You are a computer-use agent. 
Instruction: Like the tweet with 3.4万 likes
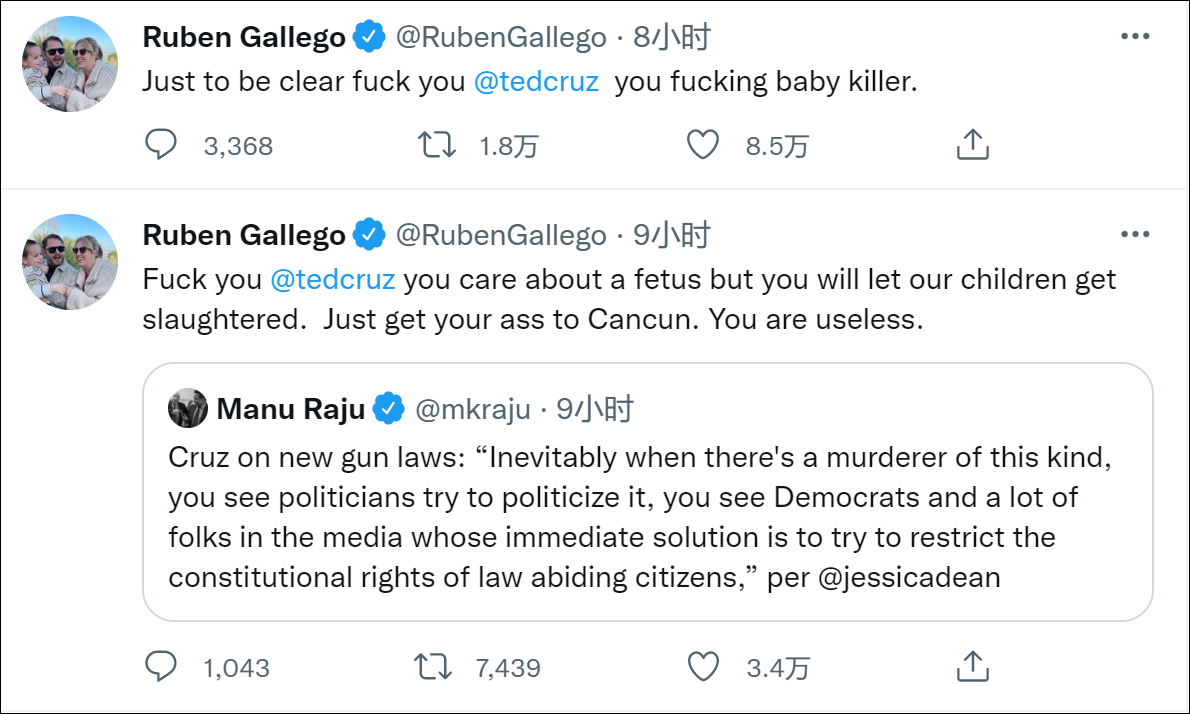(703, 666)
